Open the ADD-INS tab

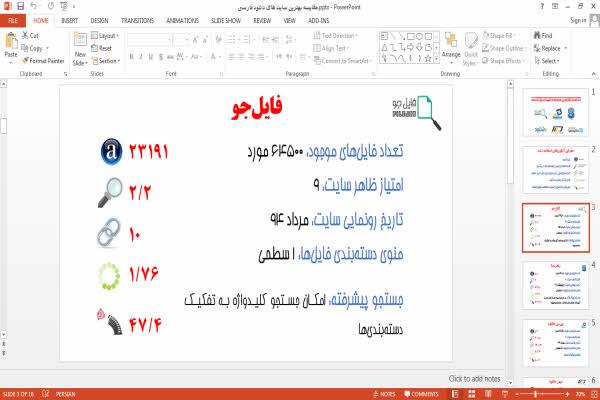tap(318, 21)
